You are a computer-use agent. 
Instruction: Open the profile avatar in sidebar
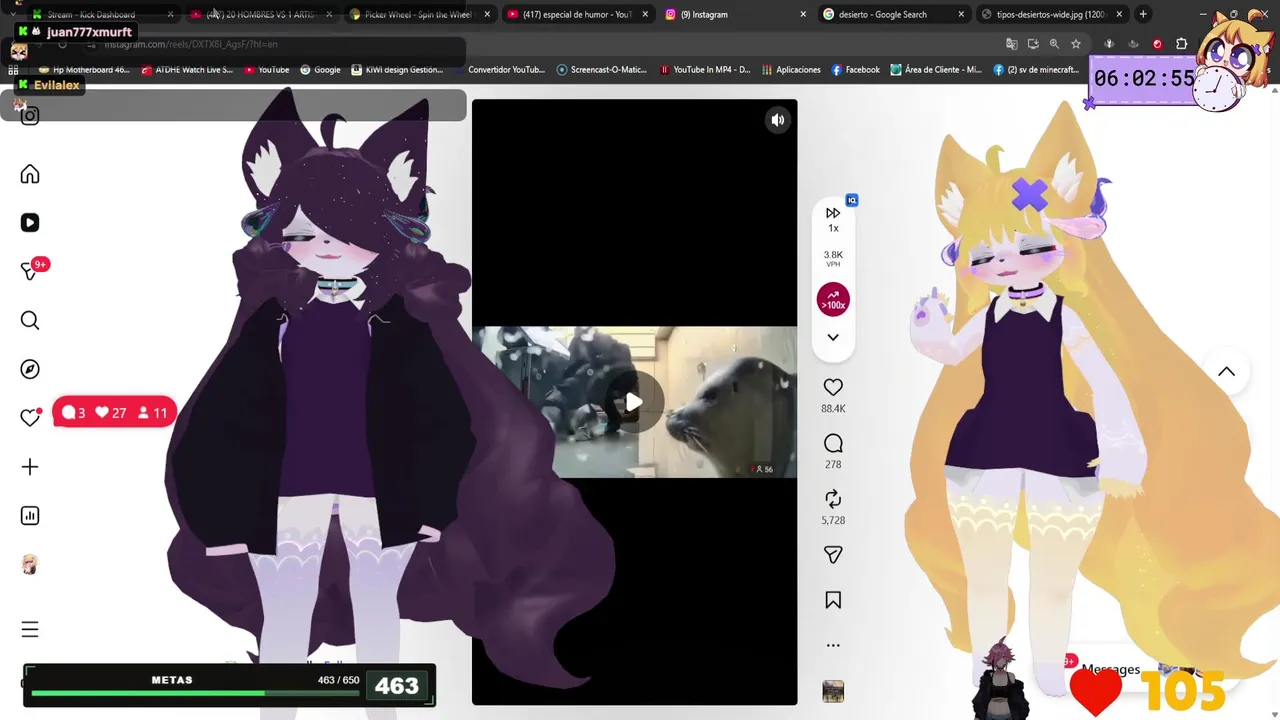point(30,565)
